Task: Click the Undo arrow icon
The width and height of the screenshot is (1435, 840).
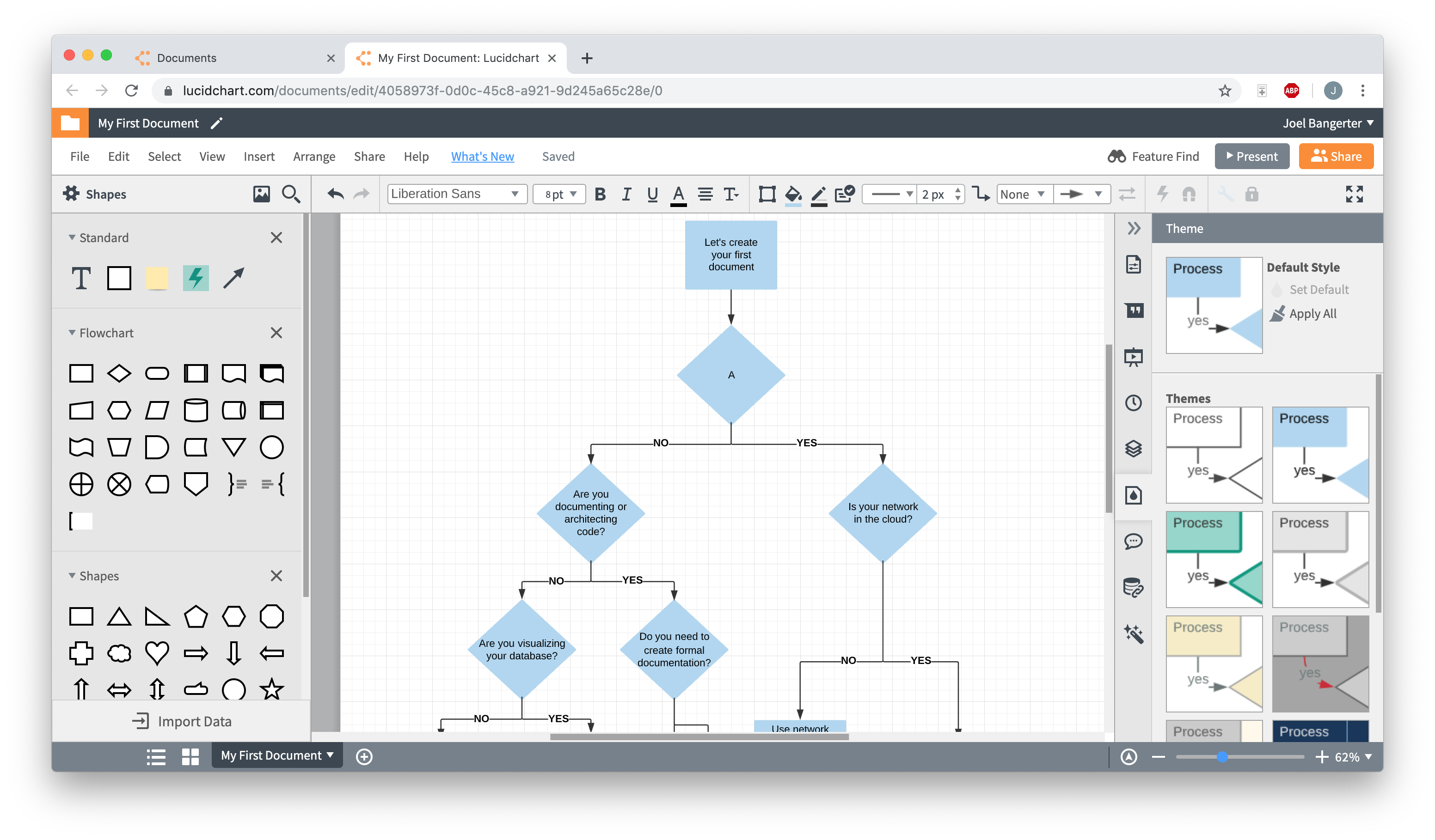Action: (x=336, y=193)
